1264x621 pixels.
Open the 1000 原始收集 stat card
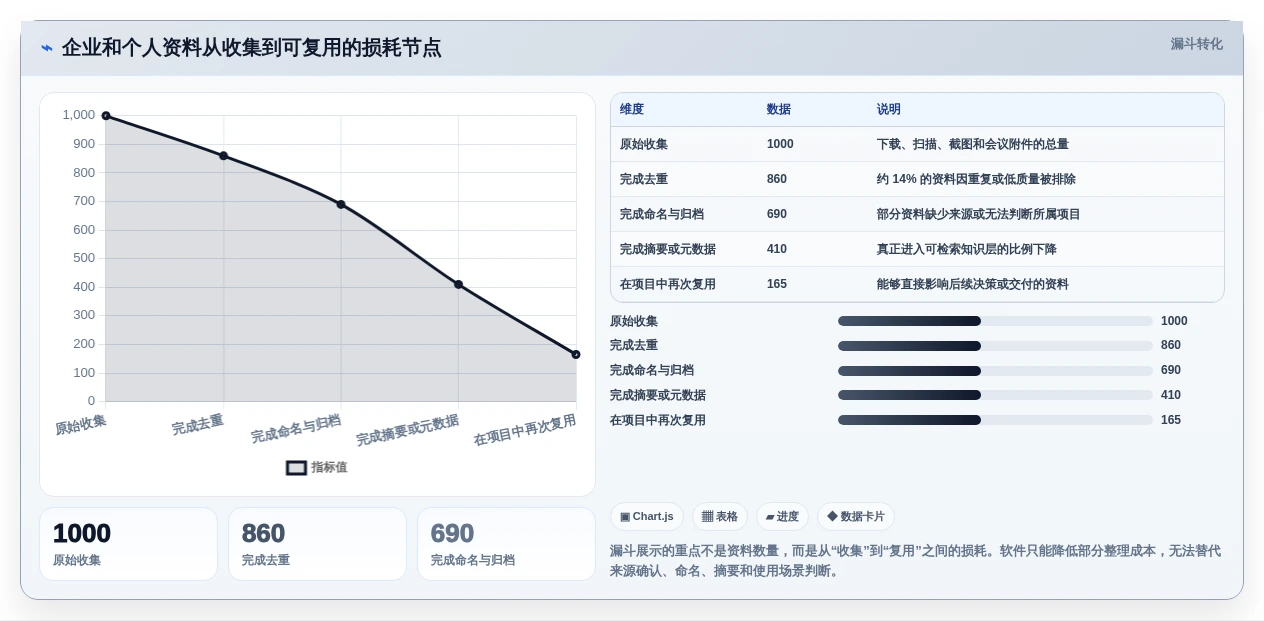coord(128,544)
